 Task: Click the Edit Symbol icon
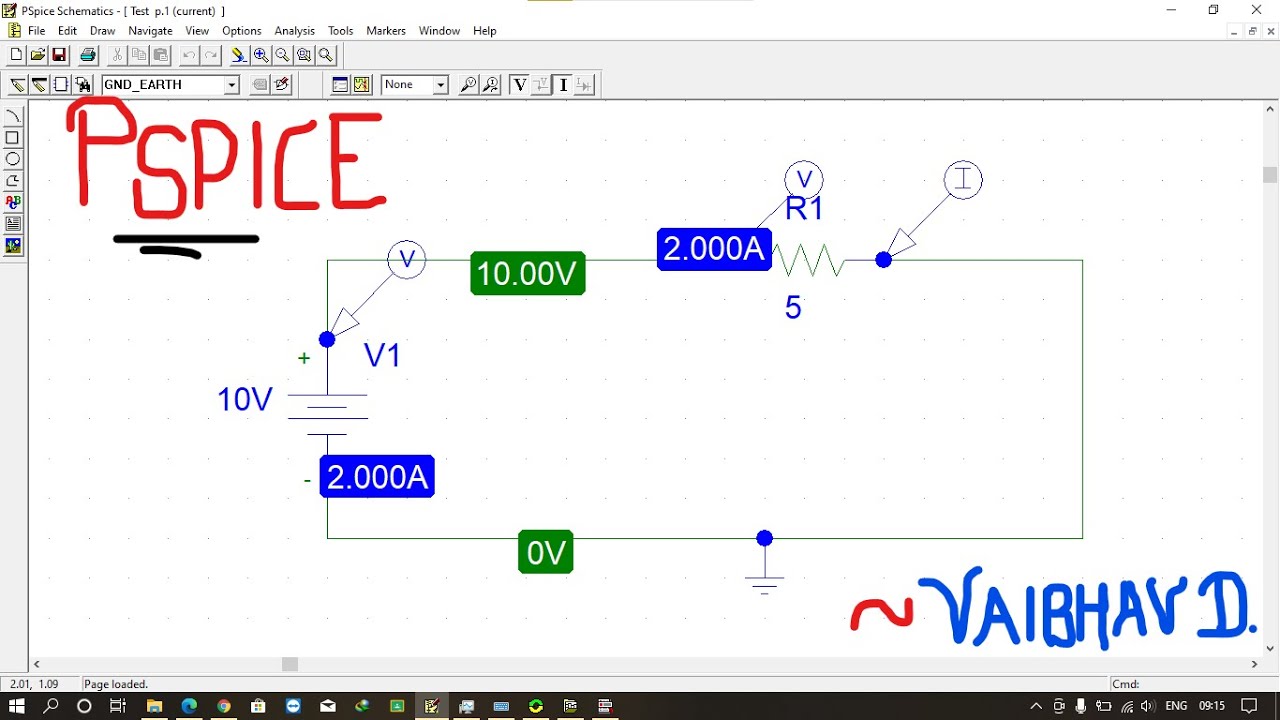(x=282, y=85)
